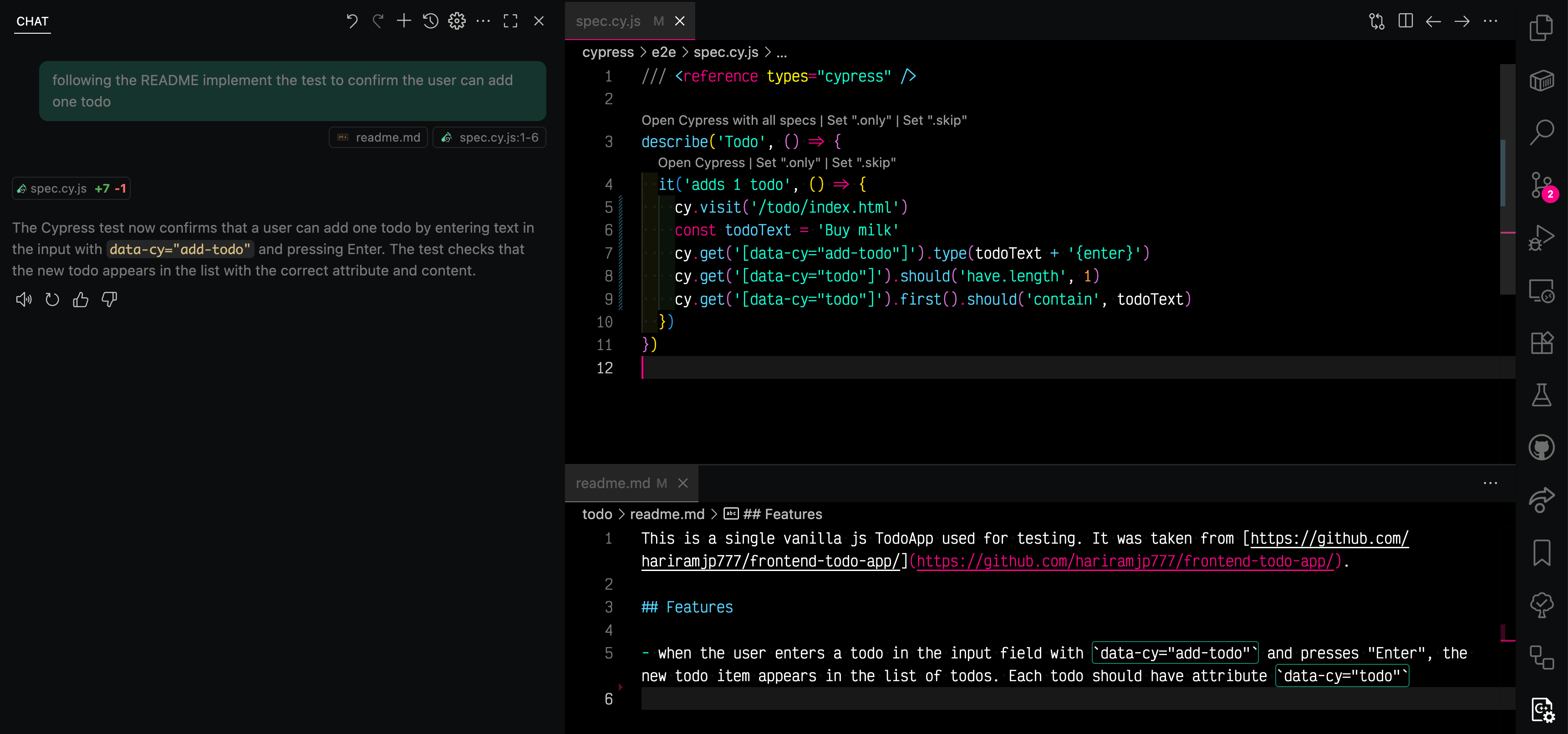Viewport: 1568px width, 734px height.
Task: Undo last chat edit arrow
Action: [352, 21]
